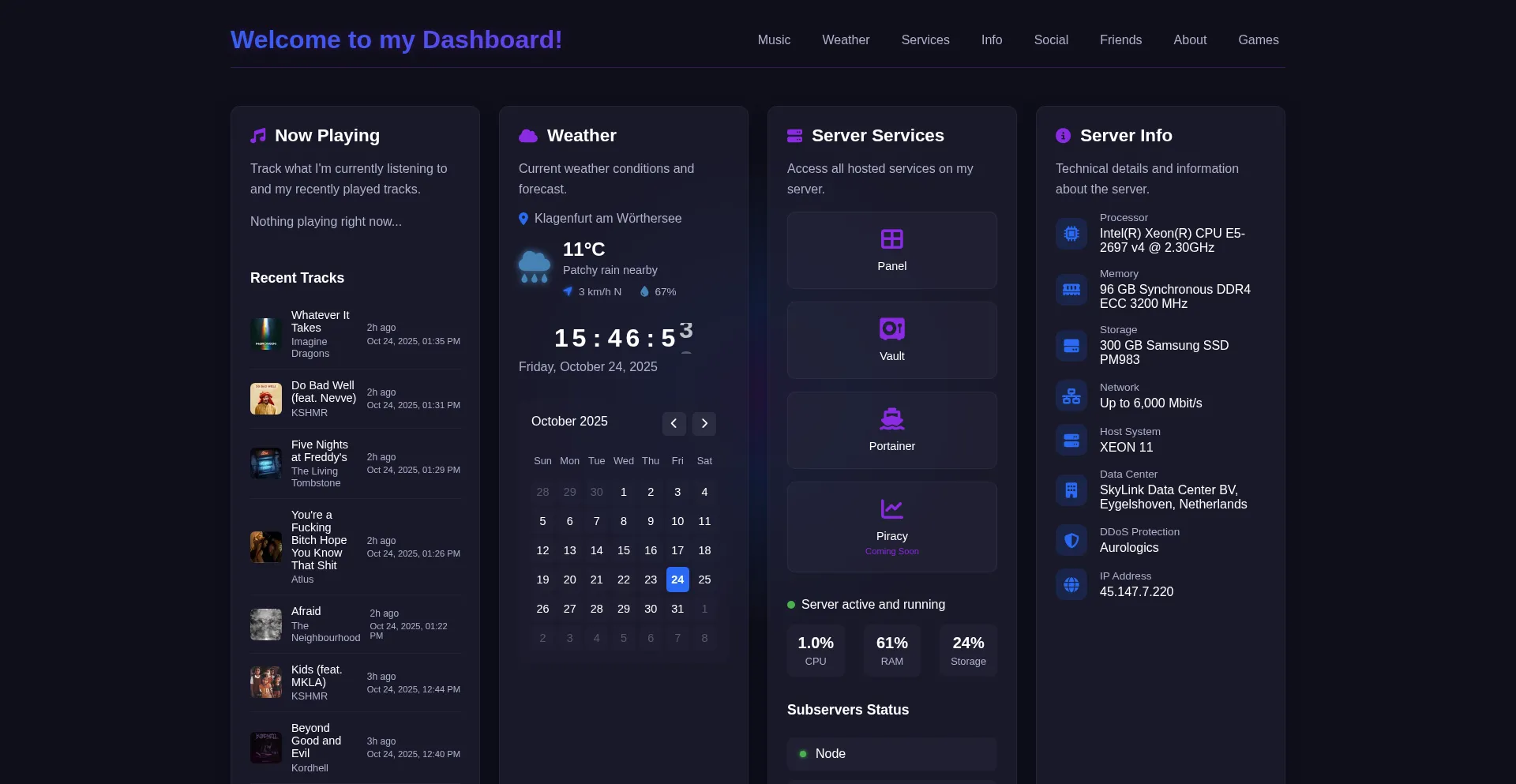1516x784 pixels.
Task: Click the Piracy chart icon
Action: click(x=891, y=508)
